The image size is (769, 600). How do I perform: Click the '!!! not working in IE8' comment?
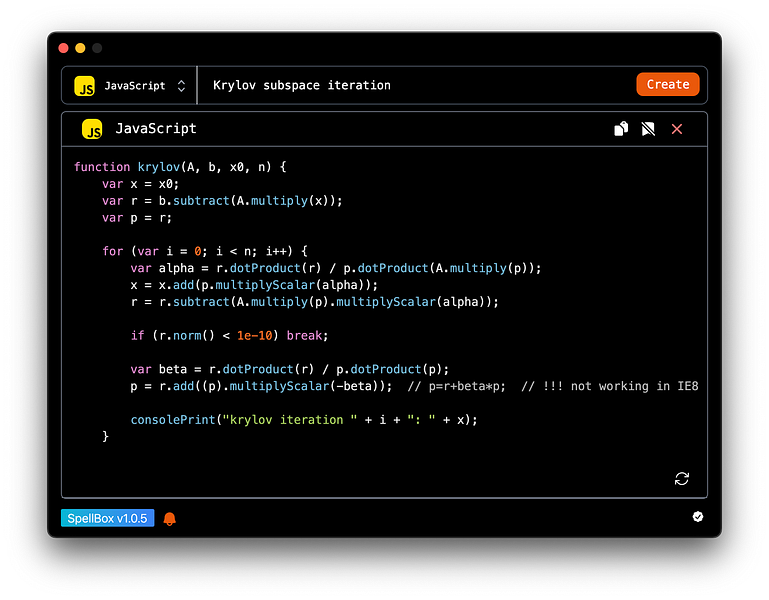point(610,386)
